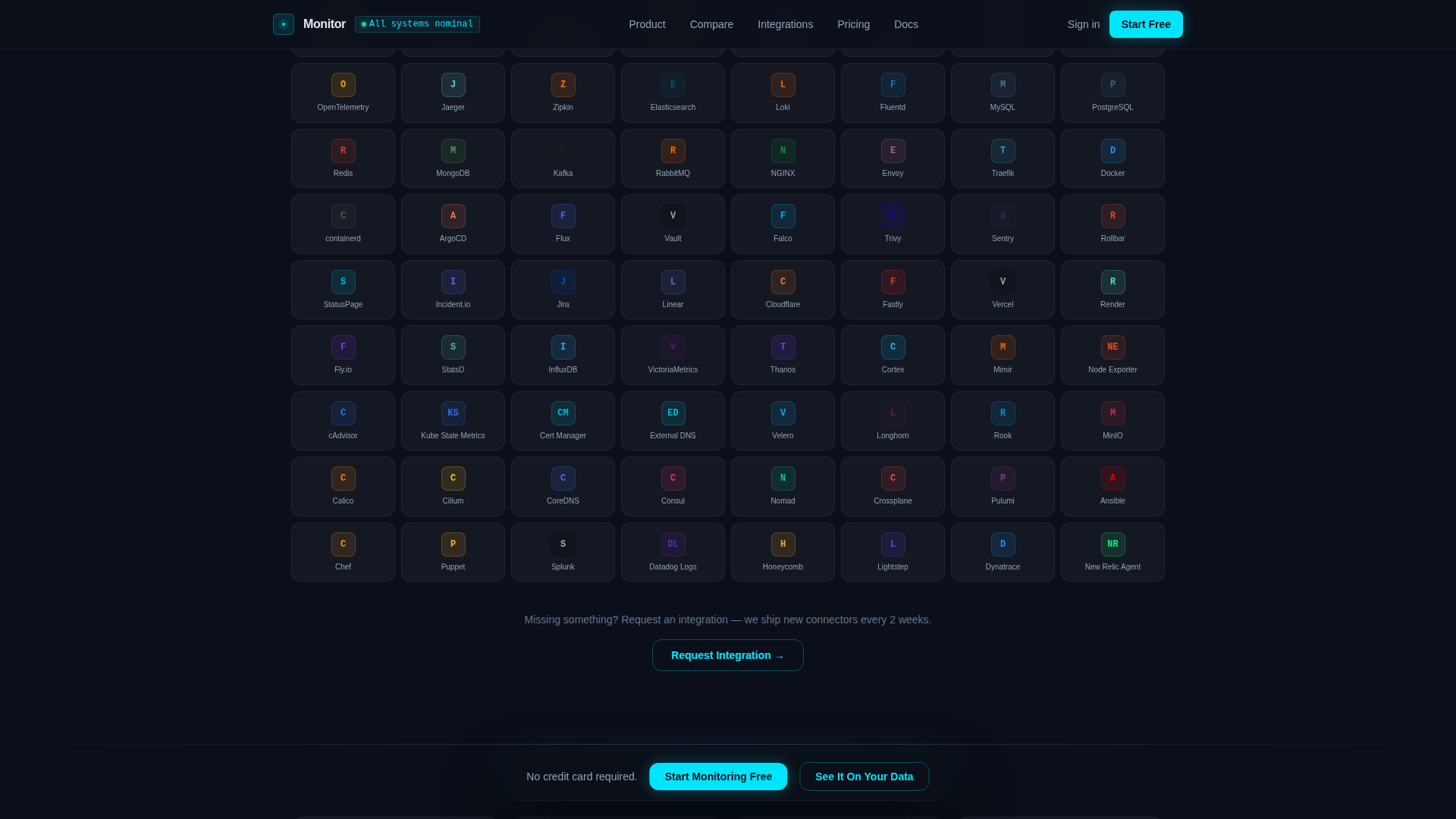The height and width of the screenshot is (819, 1456).
Task: Click the Monitor logo icon
Action: [284, 24]
